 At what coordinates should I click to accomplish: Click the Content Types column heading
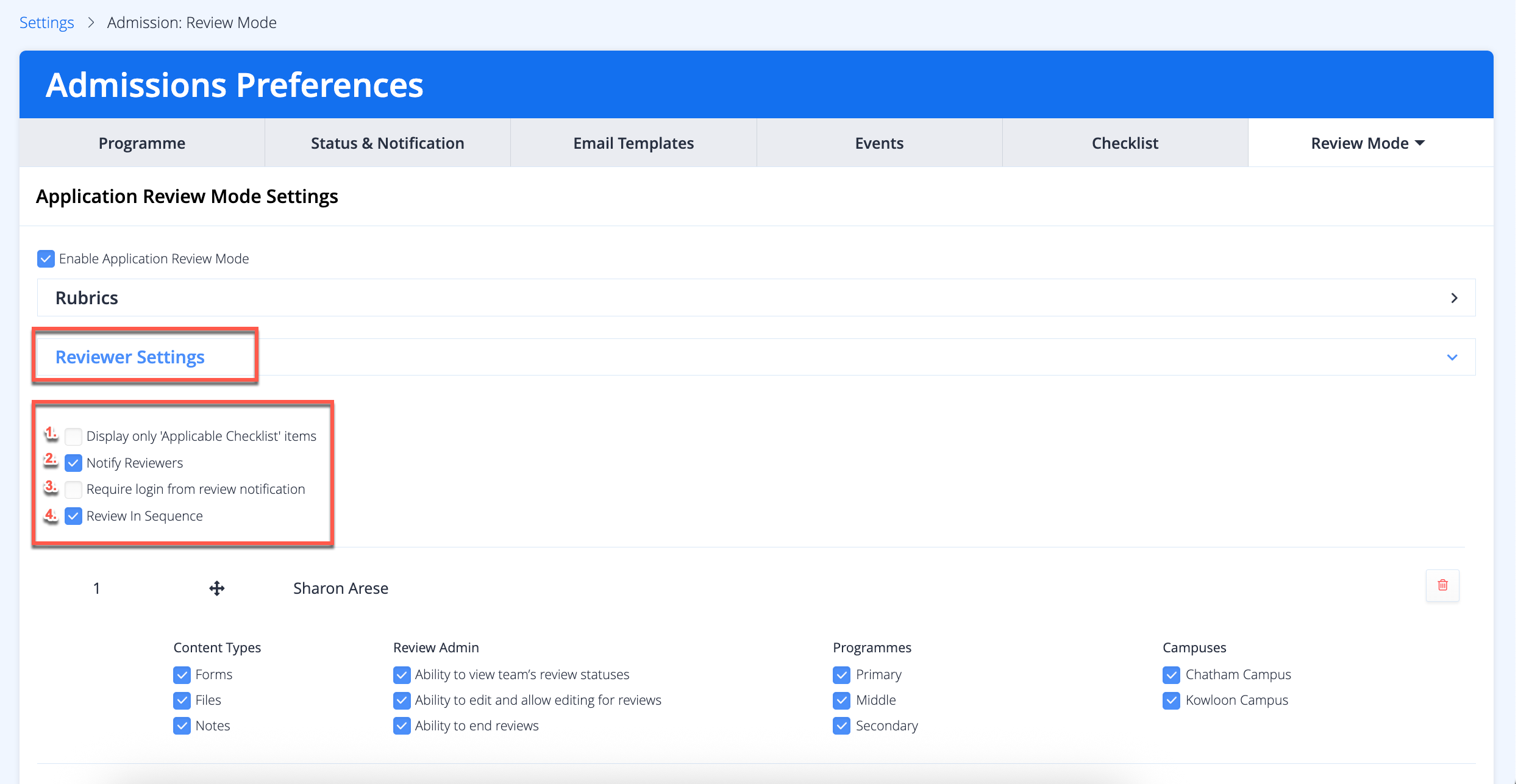pyautogui.click(x=217, y=647)
